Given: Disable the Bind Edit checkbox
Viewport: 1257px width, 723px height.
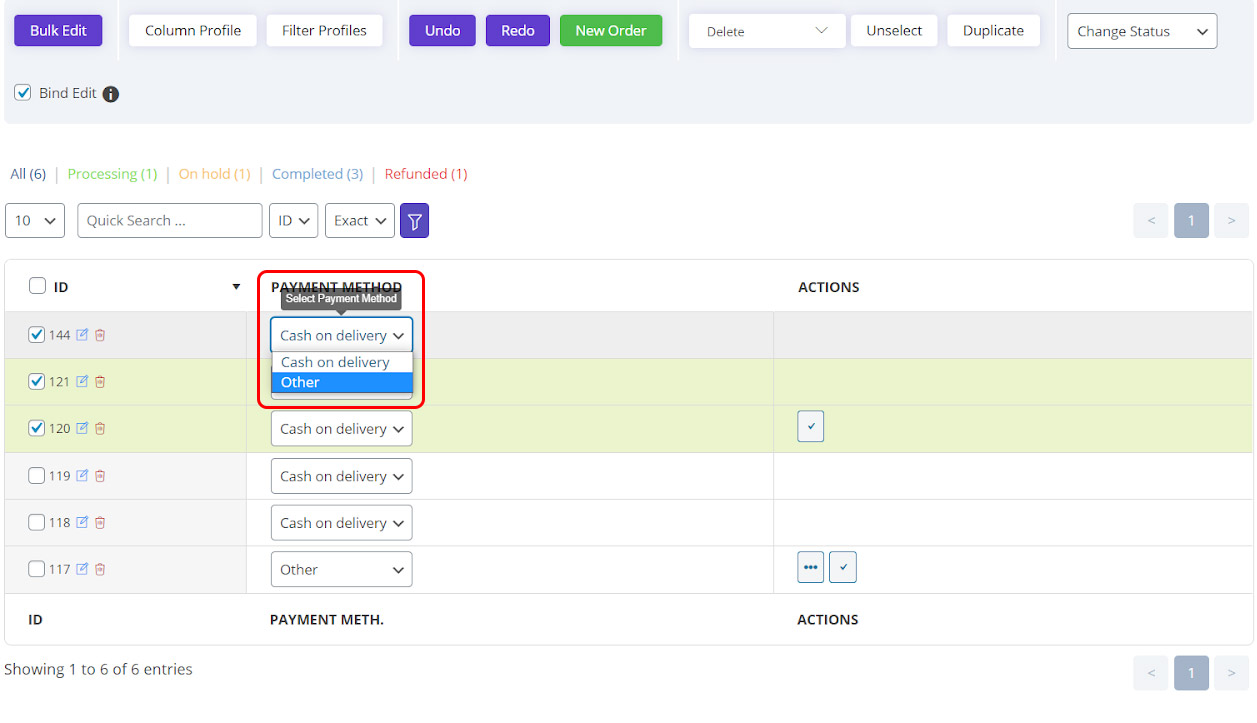Looking at the screenshot, I should click(22, 92).
